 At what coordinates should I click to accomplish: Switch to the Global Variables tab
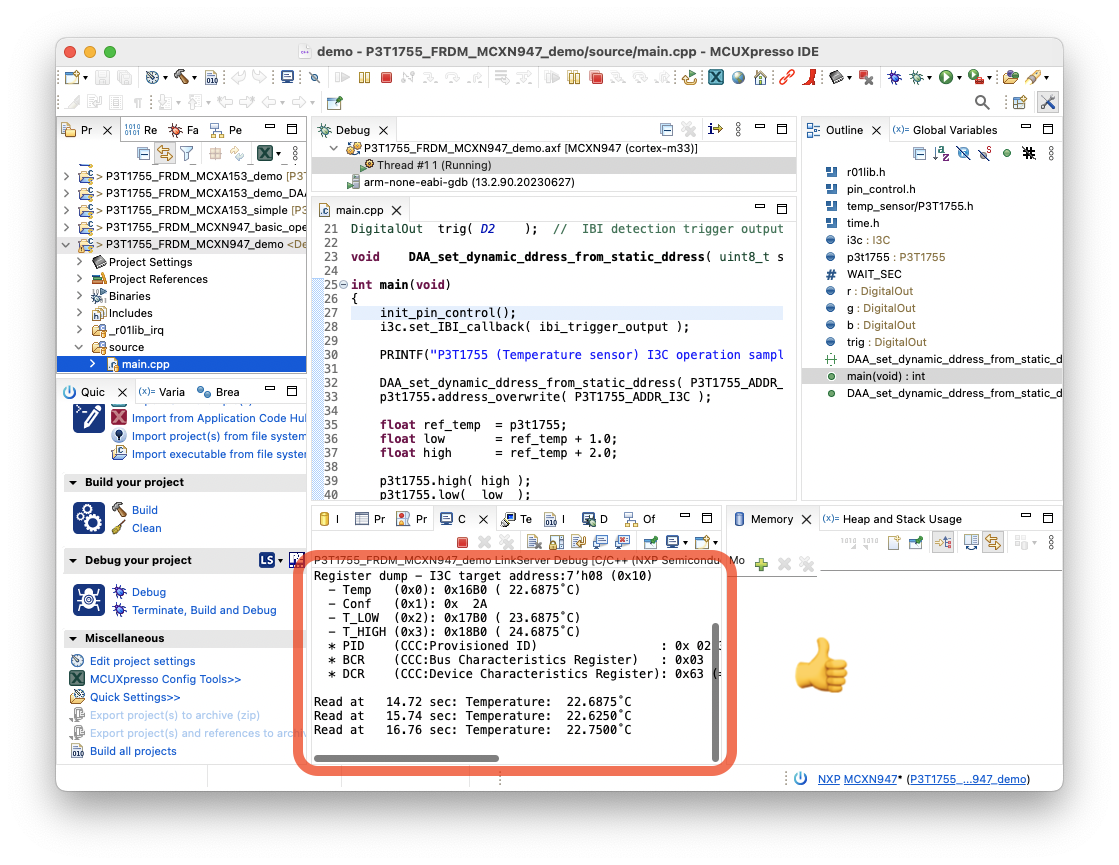coord(954,130)
